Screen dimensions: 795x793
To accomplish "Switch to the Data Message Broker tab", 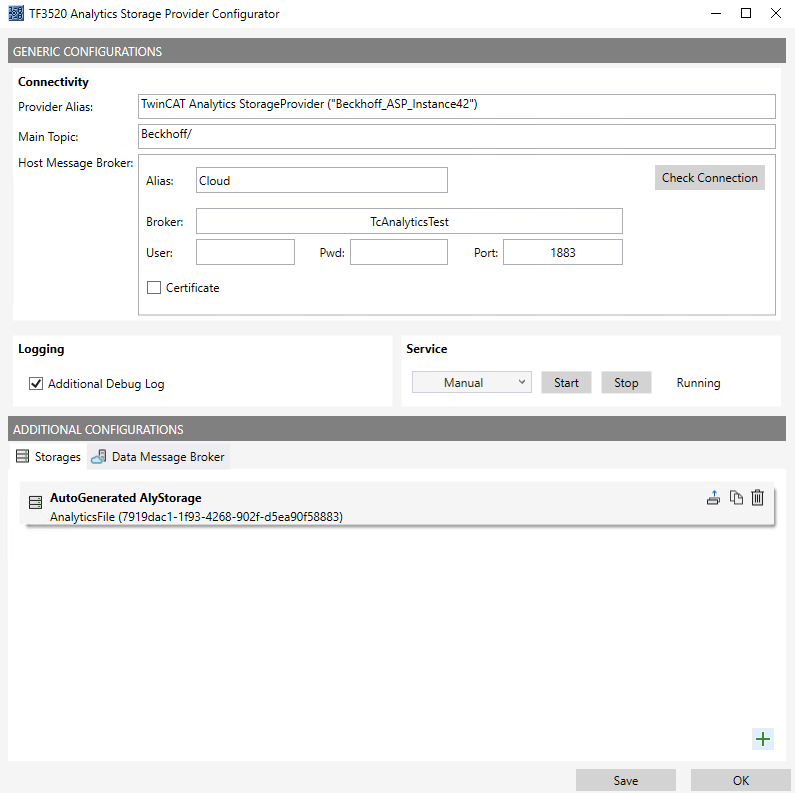I will pyautogui.click(x=159, y=457).
